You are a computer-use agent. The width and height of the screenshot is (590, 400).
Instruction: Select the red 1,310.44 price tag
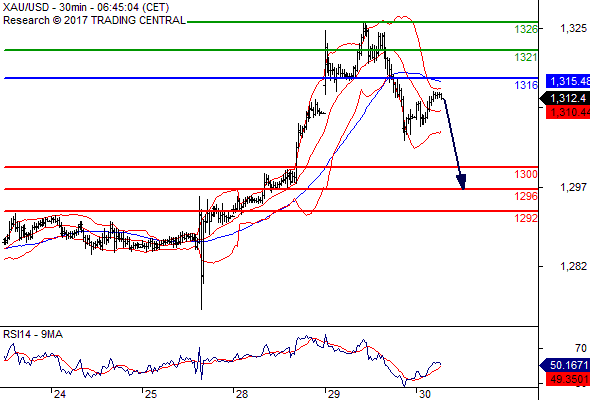point(568,112)
